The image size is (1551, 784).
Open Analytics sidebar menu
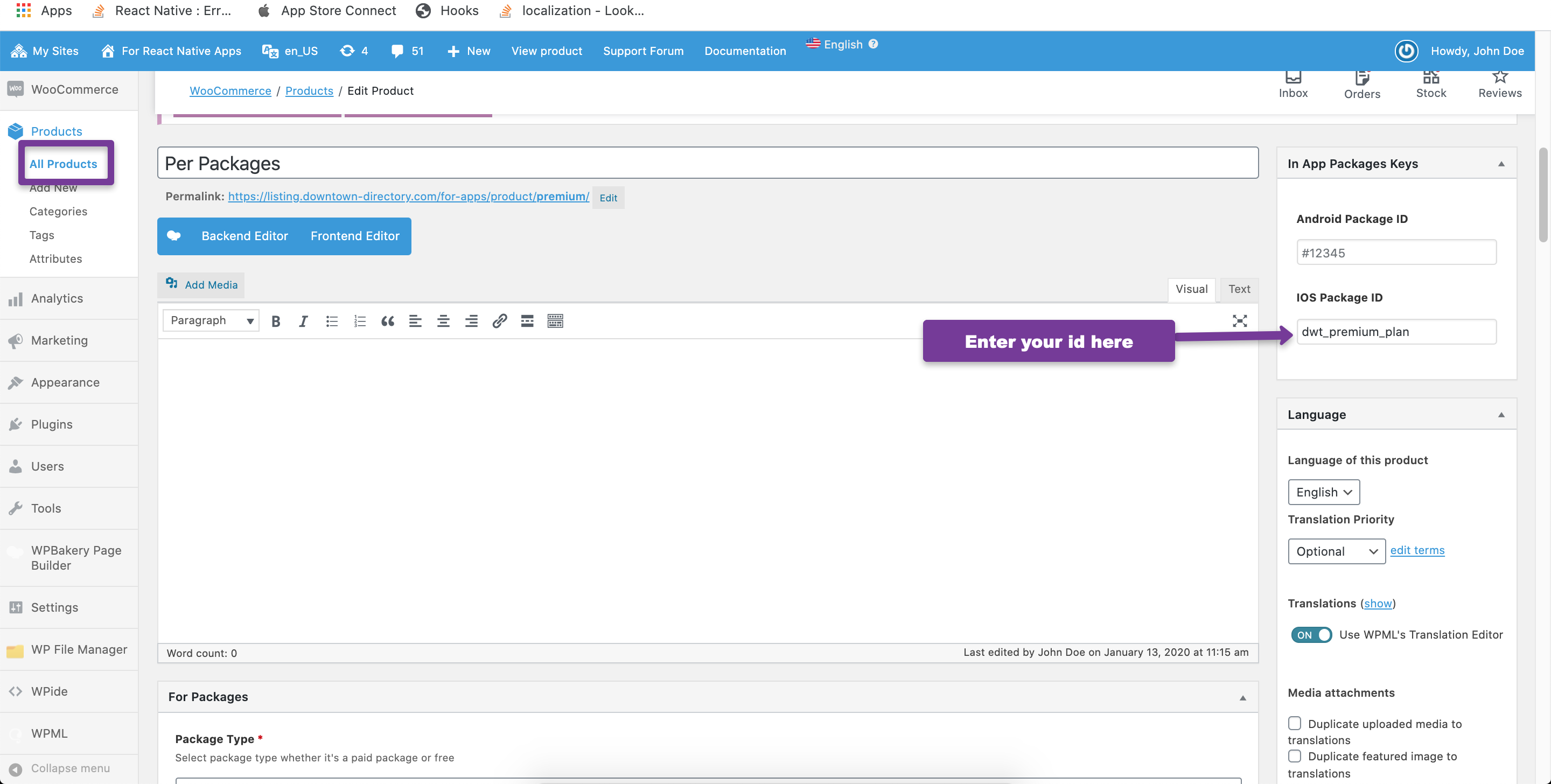pyautogui.click(x=69, y=299)
